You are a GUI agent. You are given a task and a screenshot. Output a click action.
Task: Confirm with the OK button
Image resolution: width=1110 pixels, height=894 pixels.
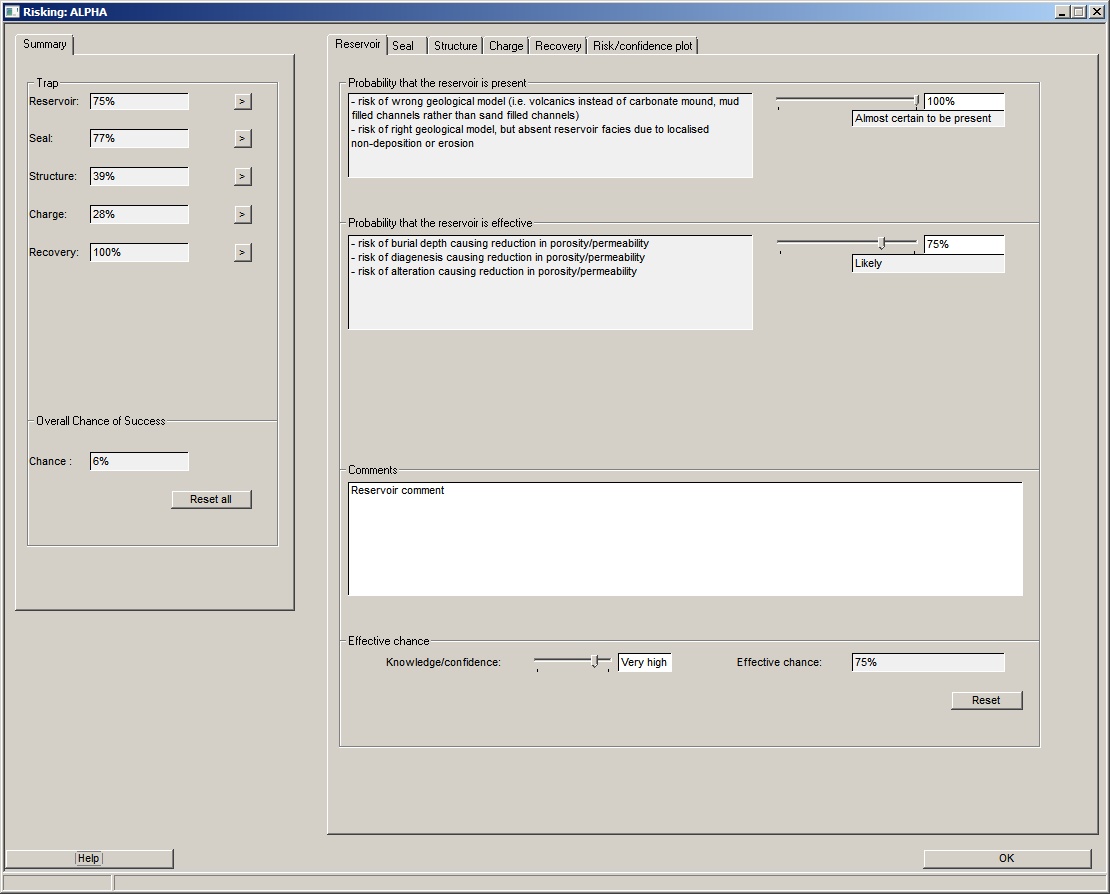point(1006,858)
